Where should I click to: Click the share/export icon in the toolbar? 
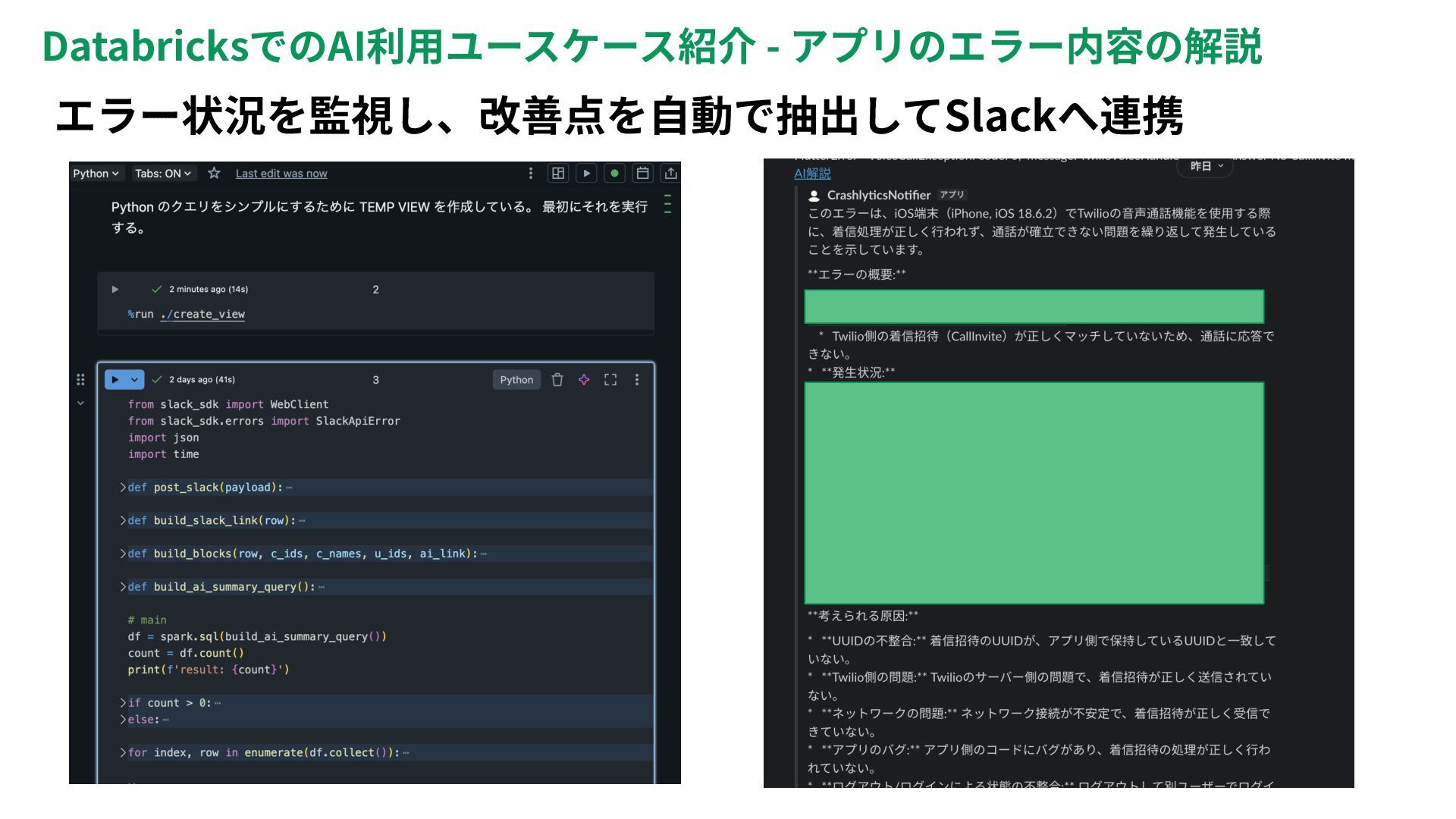tap(670, 173)
